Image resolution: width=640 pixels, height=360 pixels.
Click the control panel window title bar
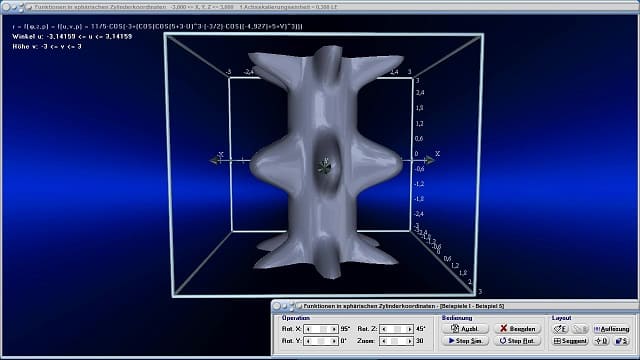click(455, 306)
